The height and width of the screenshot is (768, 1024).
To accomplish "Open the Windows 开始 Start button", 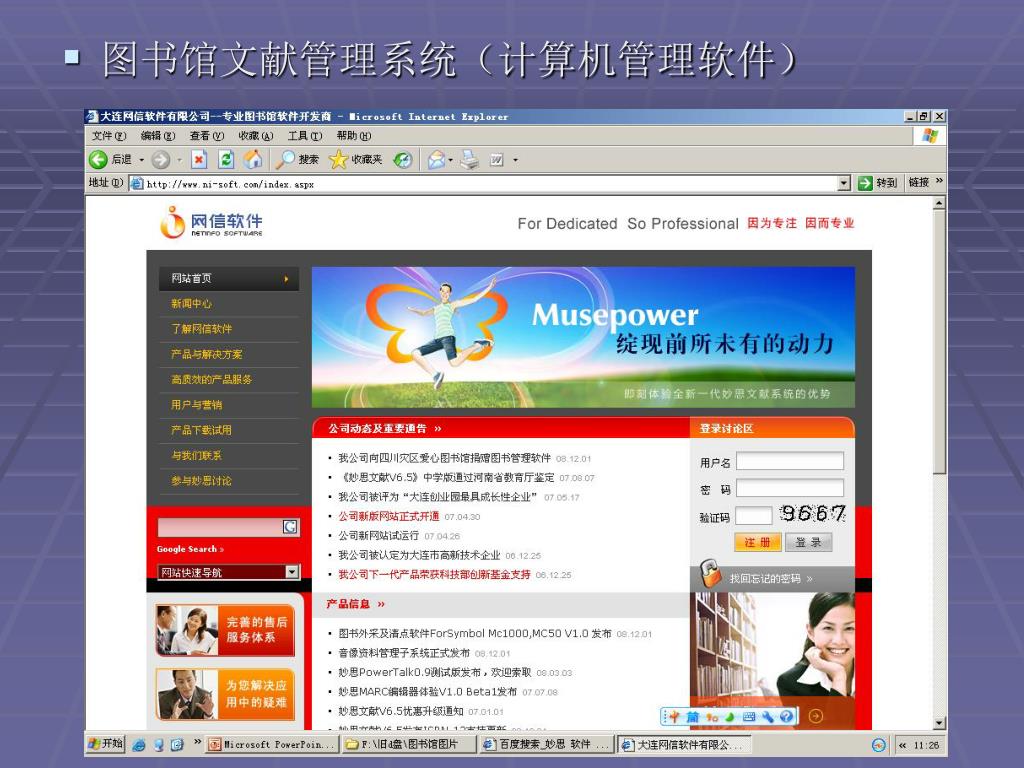I will [106, 744].
